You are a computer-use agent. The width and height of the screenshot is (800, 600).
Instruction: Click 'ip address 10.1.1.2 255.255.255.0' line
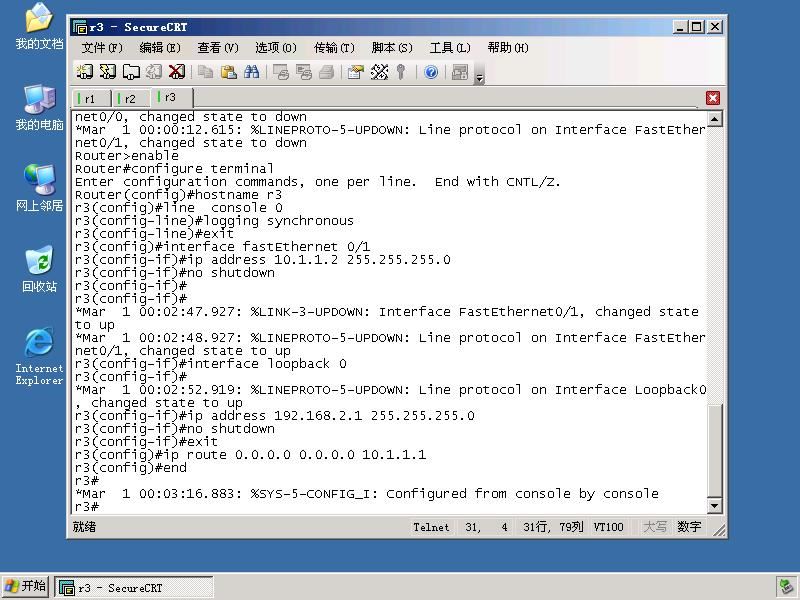[262, 260]
